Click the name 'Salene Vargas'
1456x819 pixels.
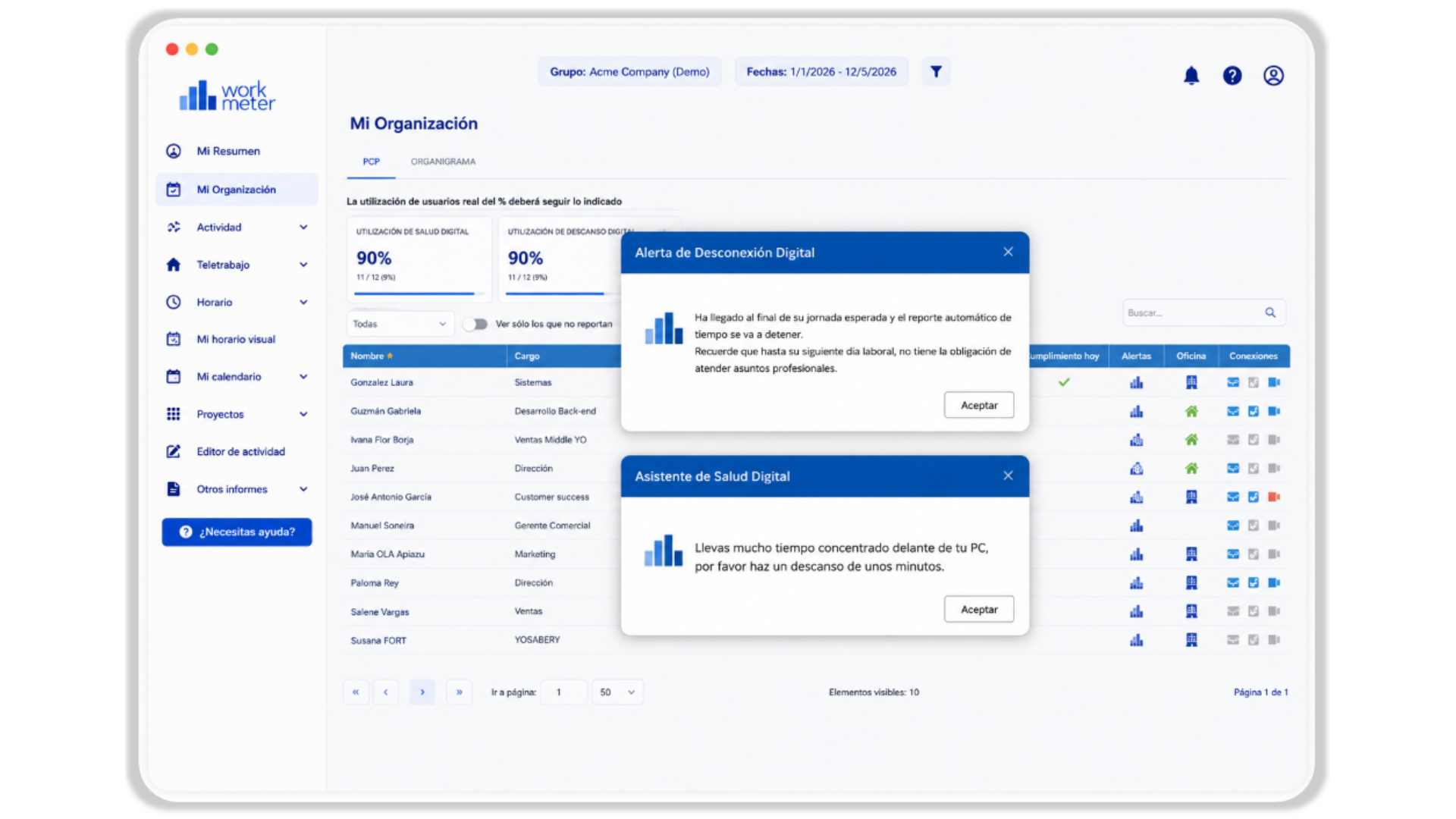click(380, 612)
